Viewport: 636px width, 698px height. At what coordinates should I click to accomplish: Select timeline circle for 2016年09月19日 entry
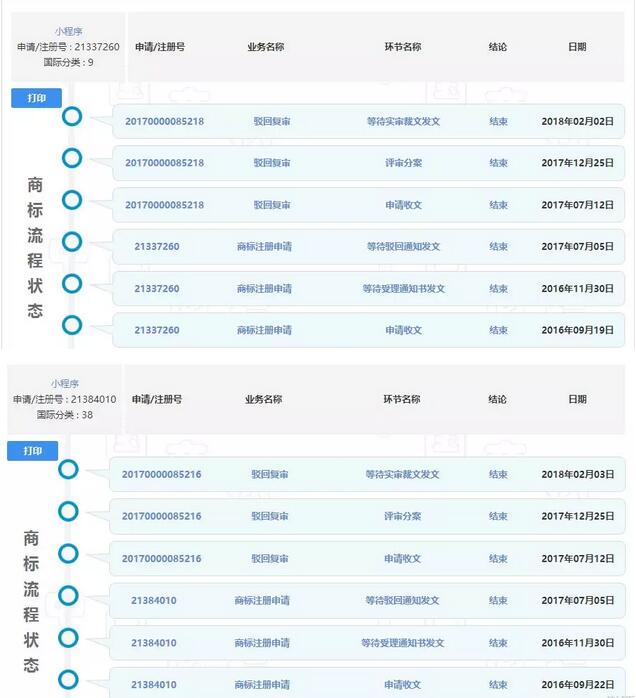click(x=72, y=325)
